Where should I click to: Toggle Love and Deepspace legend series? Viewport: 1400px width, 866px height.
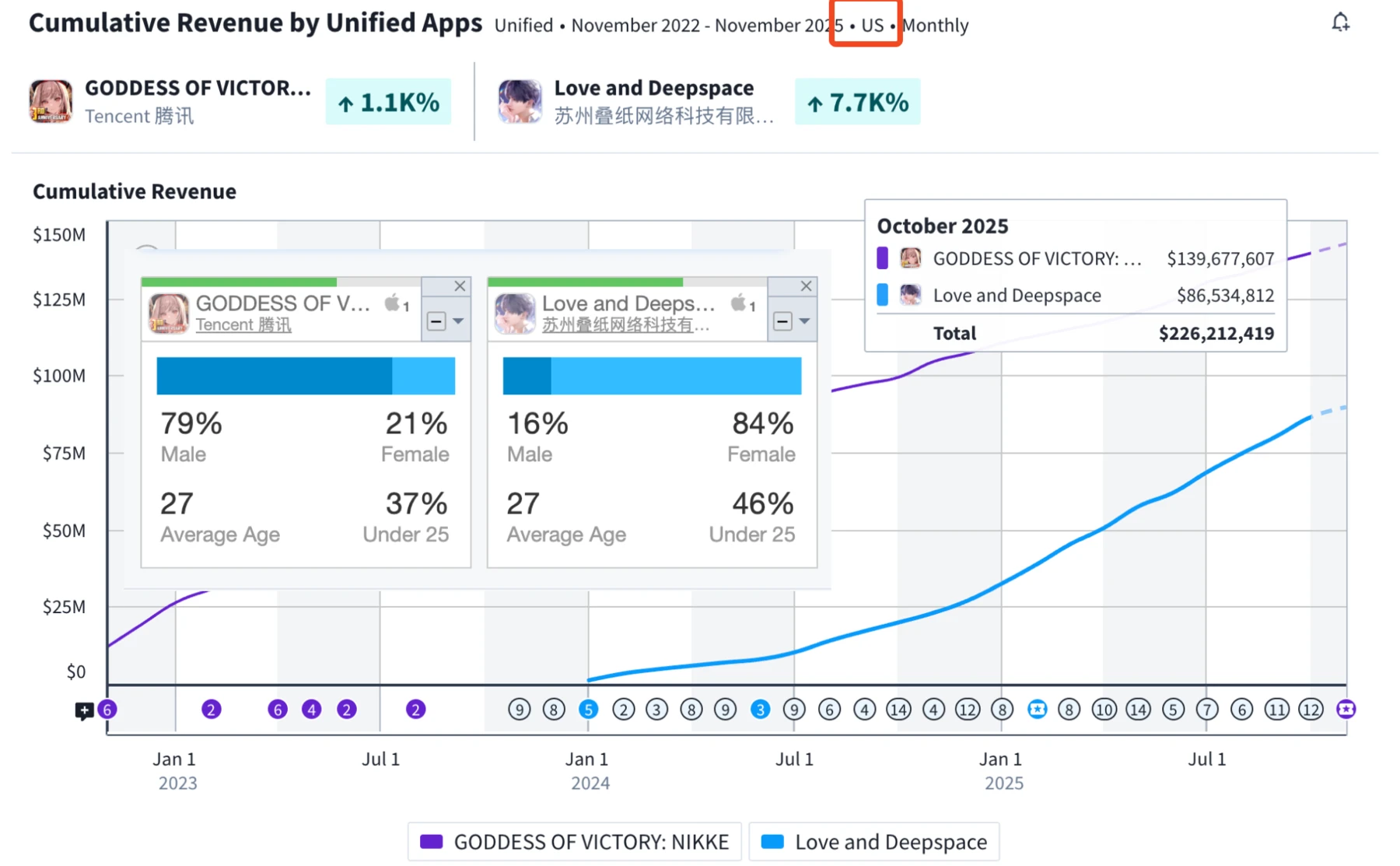[x=874, y=842]
